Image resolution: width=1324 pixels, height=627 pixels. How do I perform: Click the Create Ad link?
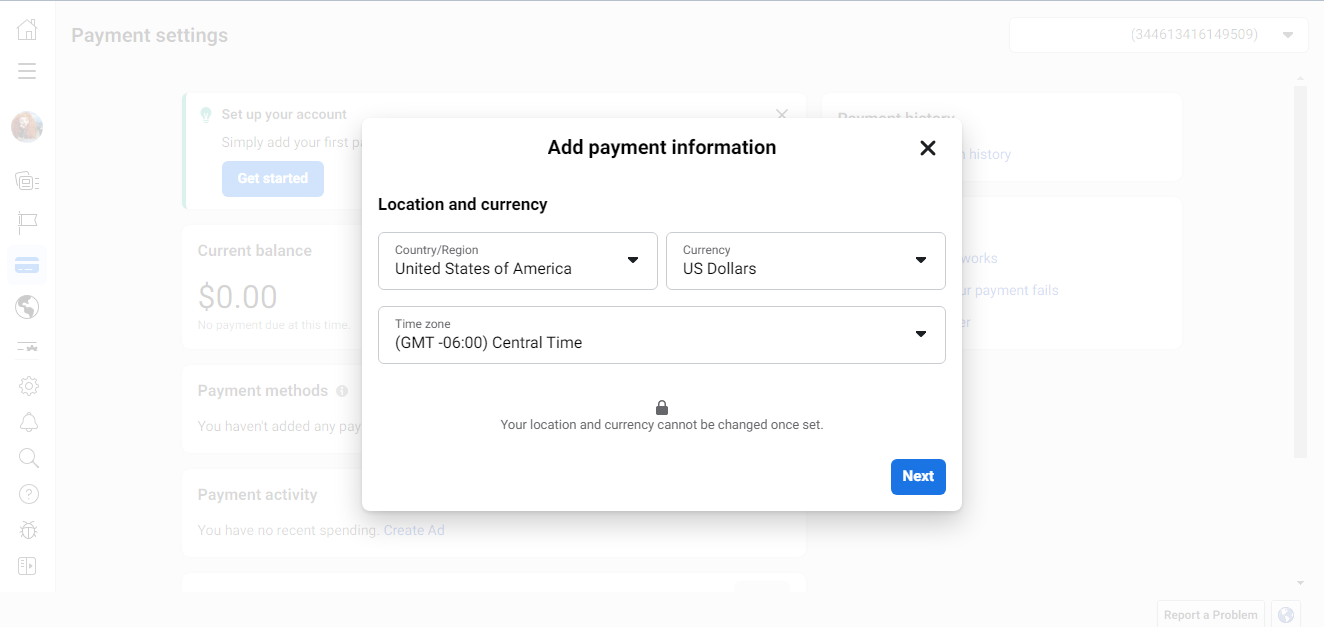[414, 530]
